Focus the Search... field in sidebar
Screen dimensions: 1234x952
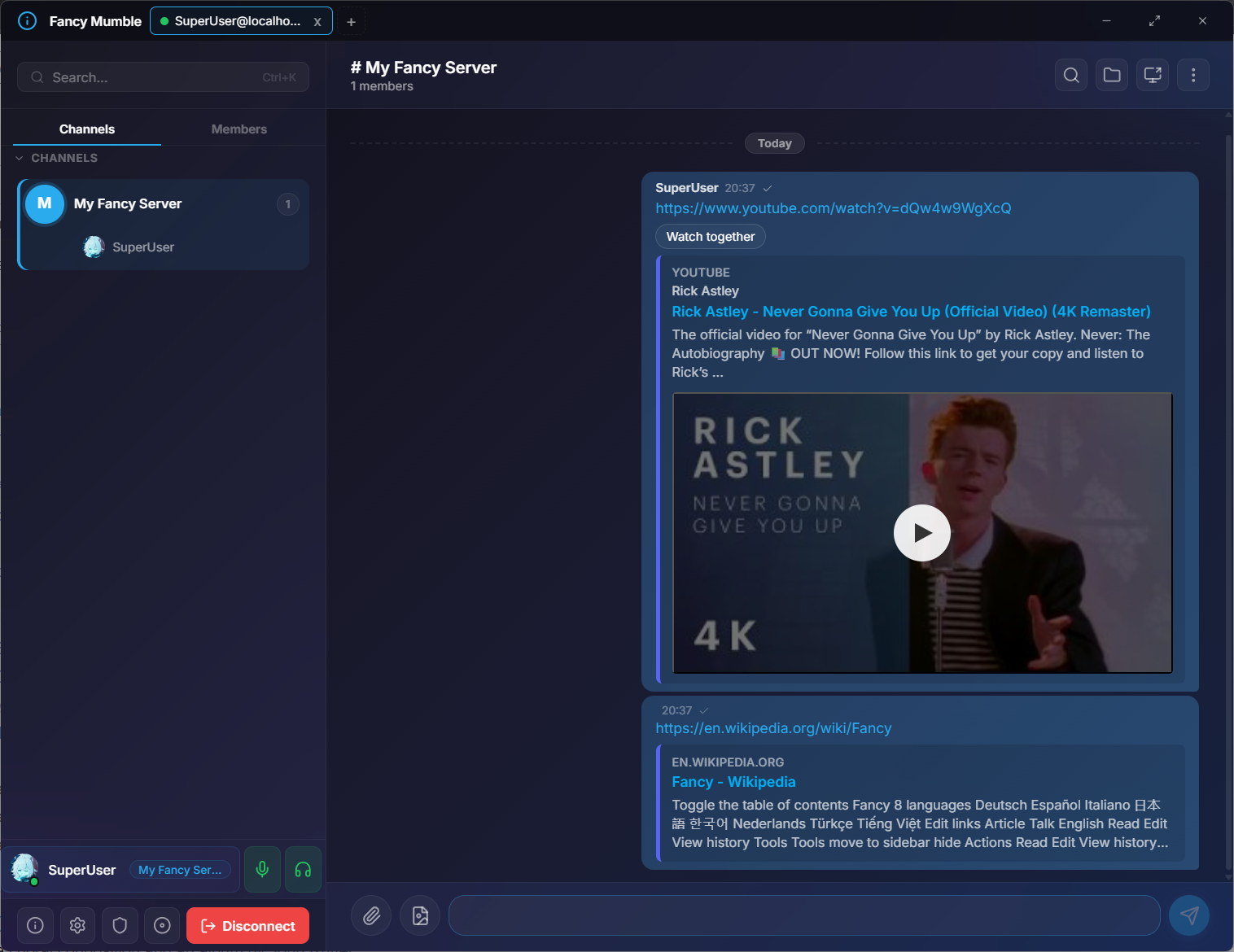(163, 77)
